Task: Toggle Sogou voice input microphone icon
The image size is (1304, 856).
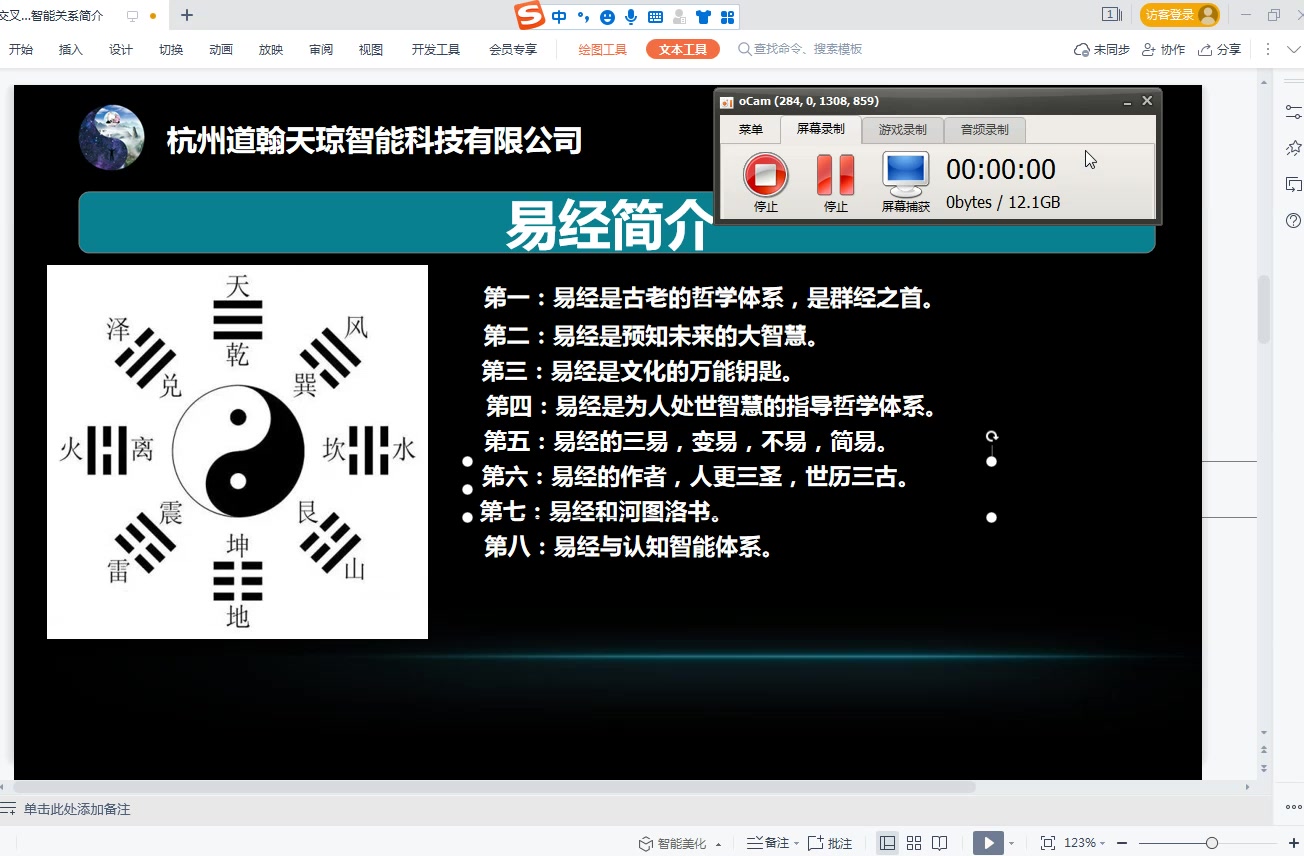Action: coord(631,17)
